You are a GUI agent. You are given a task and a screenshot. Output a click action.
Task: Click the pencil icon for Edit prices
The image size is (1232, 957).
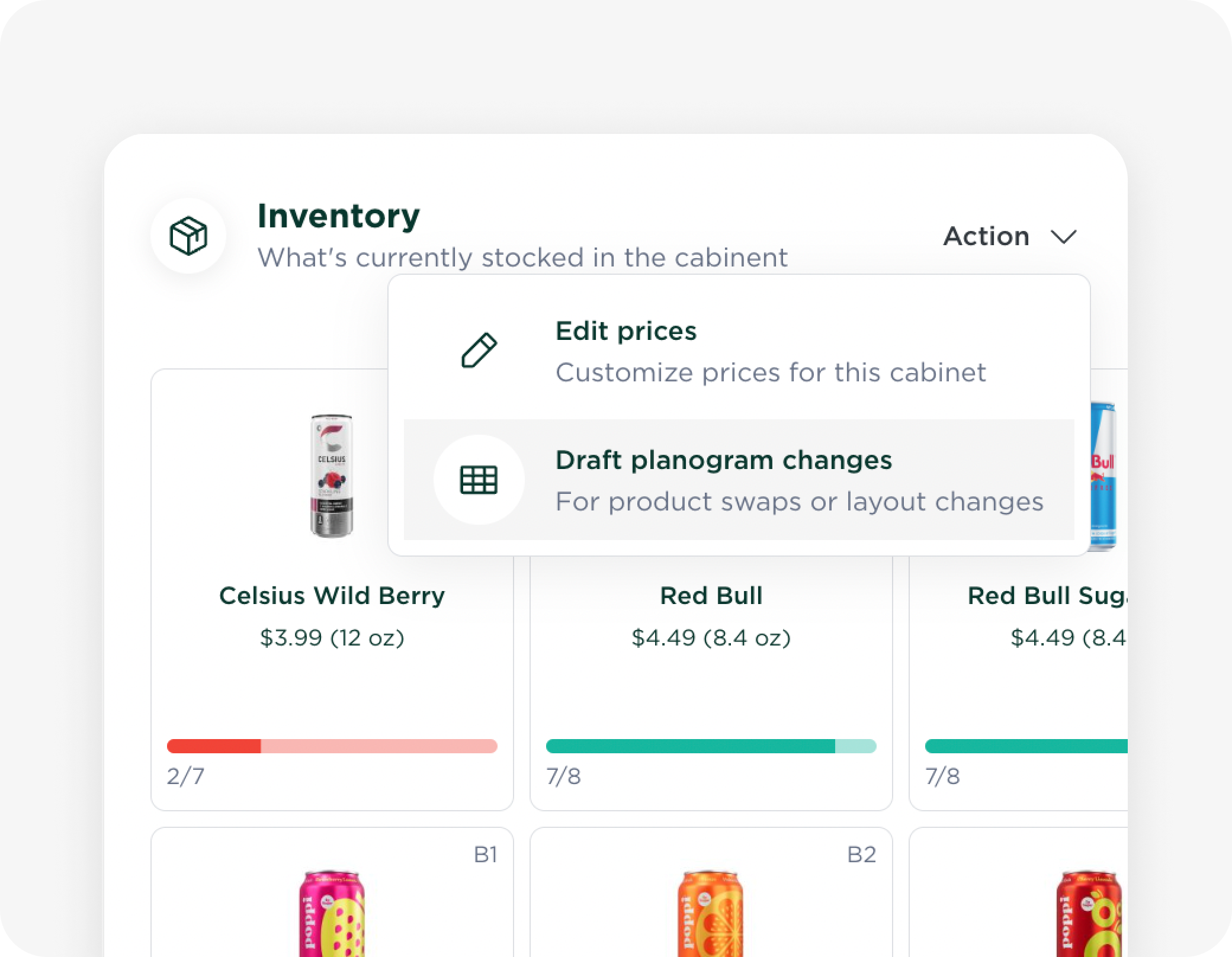tap(479, 351)
